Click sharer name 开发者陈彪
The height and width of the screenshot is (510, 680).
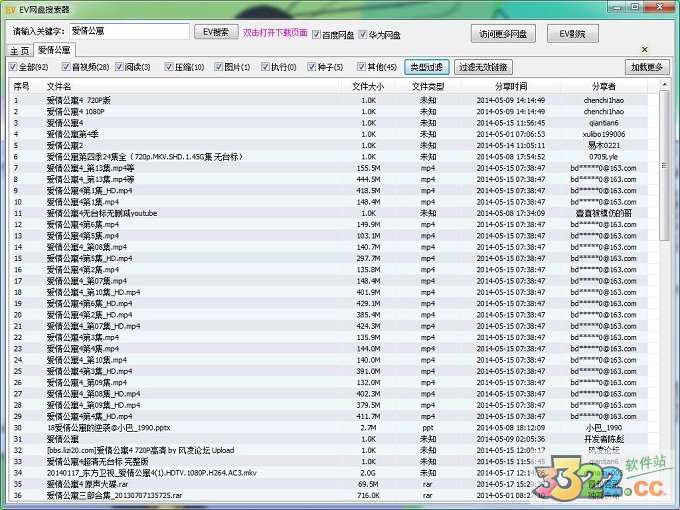604,438
